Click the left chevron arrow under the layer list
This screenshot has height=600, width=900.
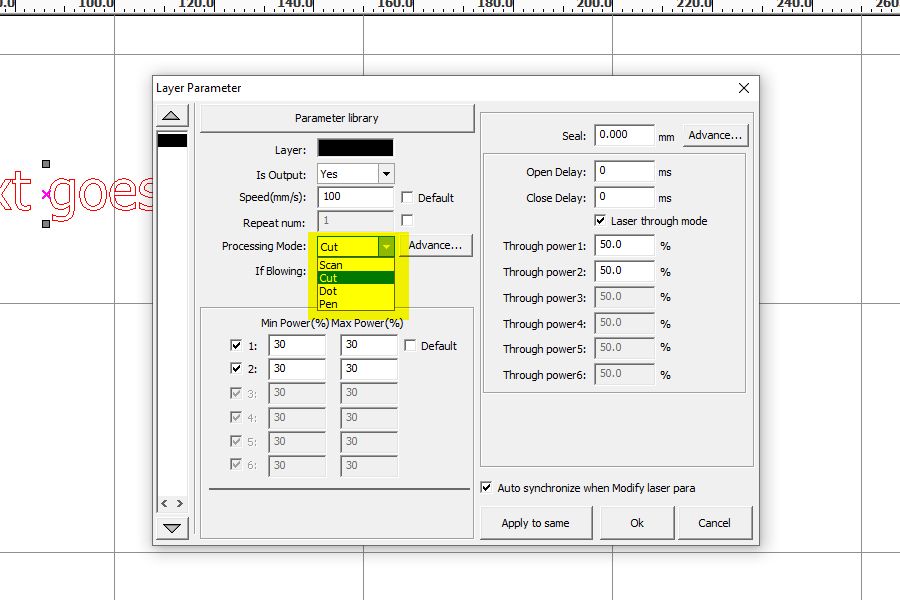pyautogui.click(x=163, y=503)
